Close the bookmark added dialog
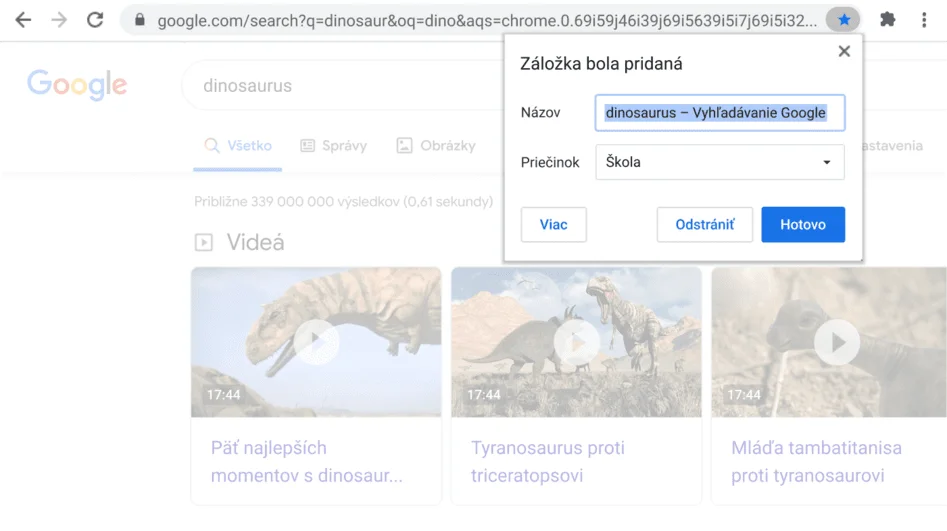Screen dimensions: 947x531 [x=844, y=51]
